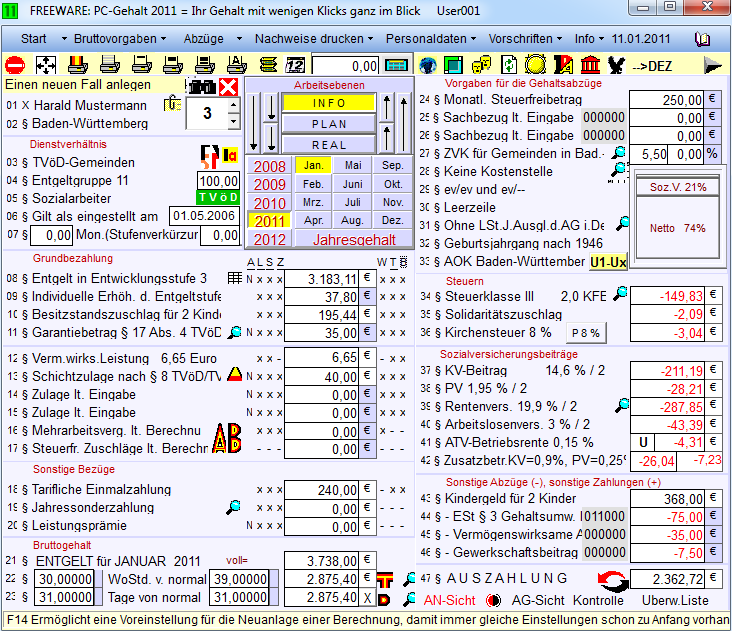Click the PLAN work level button
This screenshot has width=732, height=631.
tap(328, 124)
